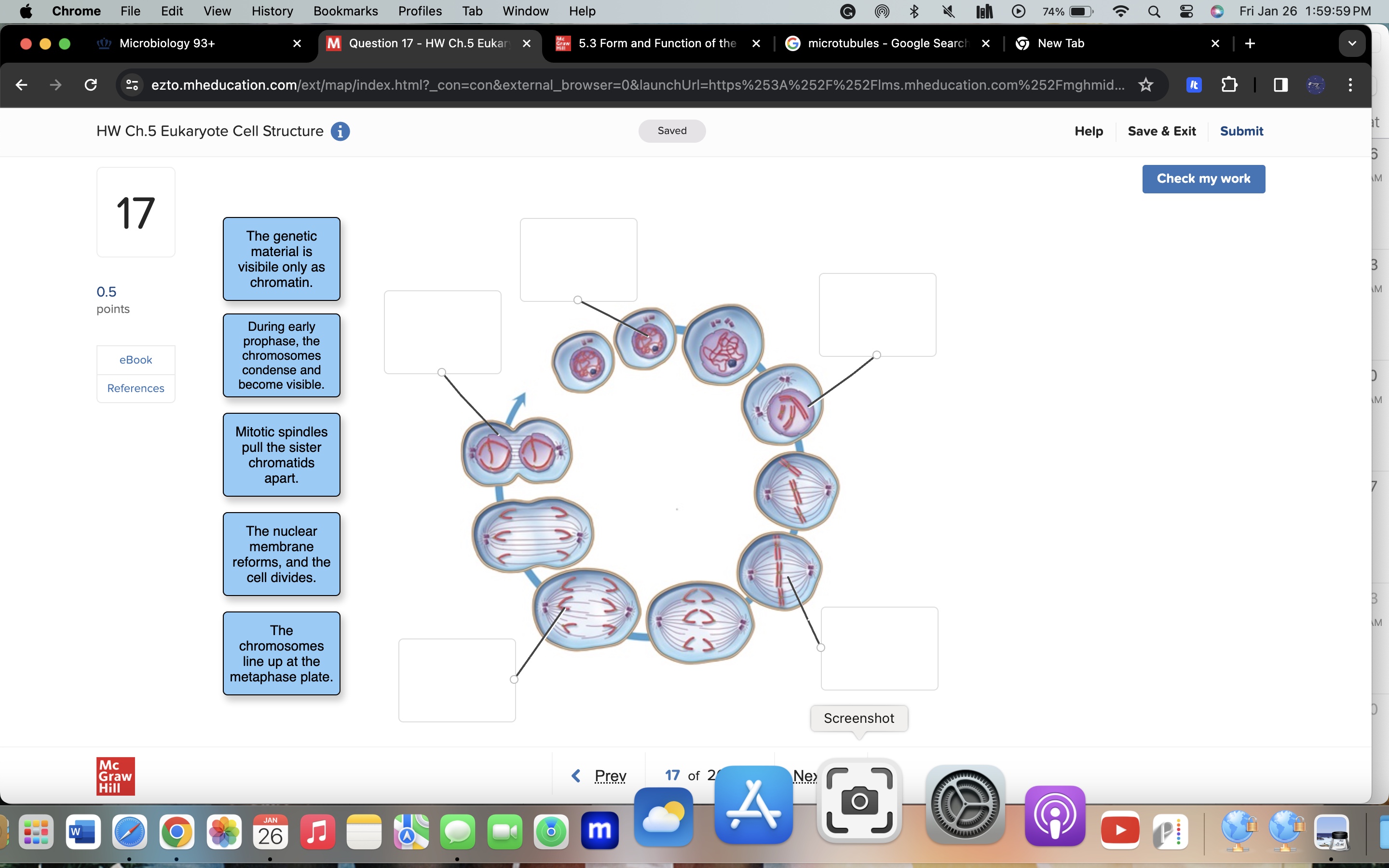Image resolution: width=1389 pixels, height=868 pixels.
Task: Bookmark this page with the star icon
Action: 1145,85
